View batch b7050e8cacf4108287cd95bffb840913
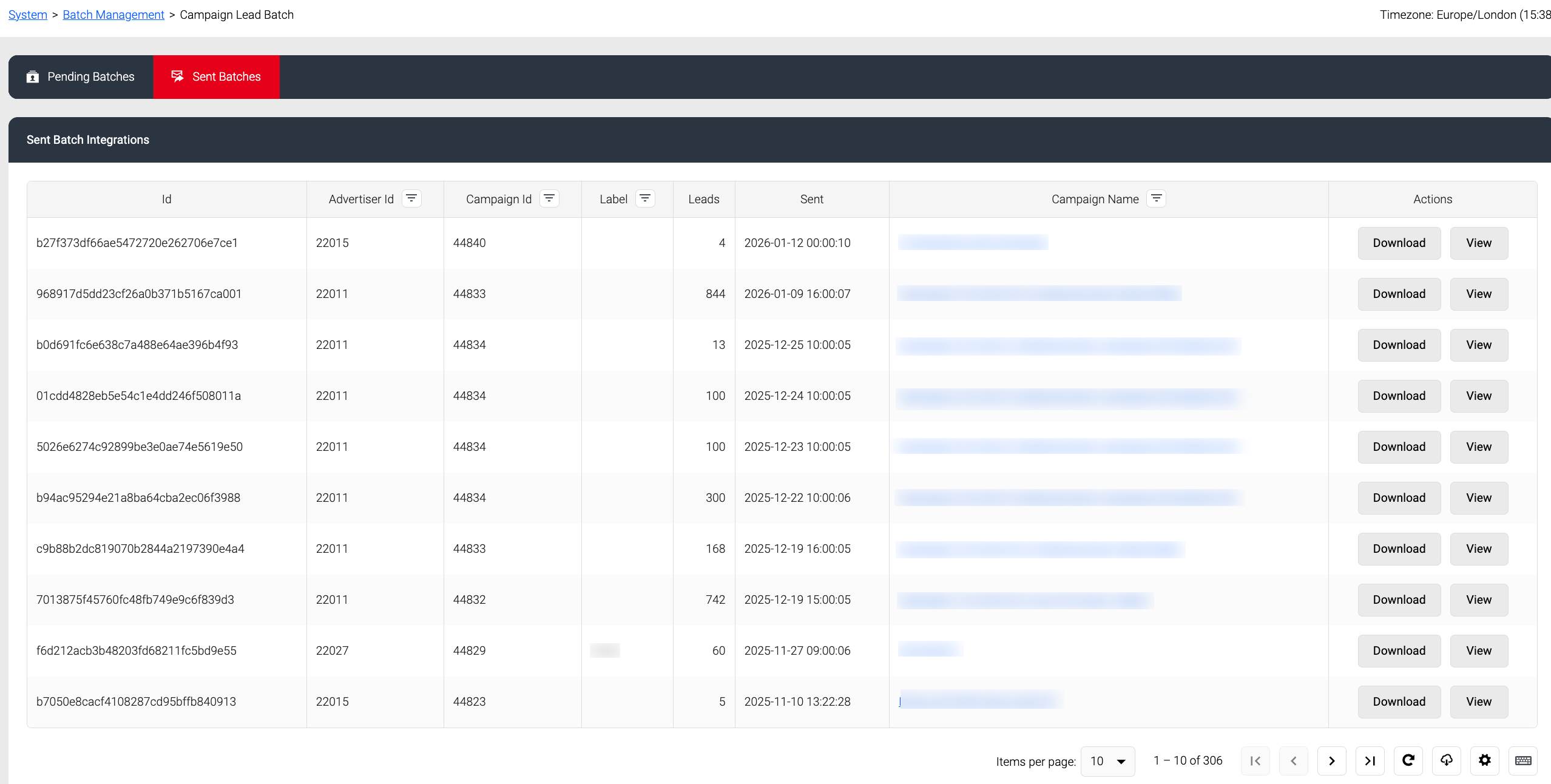1551x784 pixels. point(1479,702)
